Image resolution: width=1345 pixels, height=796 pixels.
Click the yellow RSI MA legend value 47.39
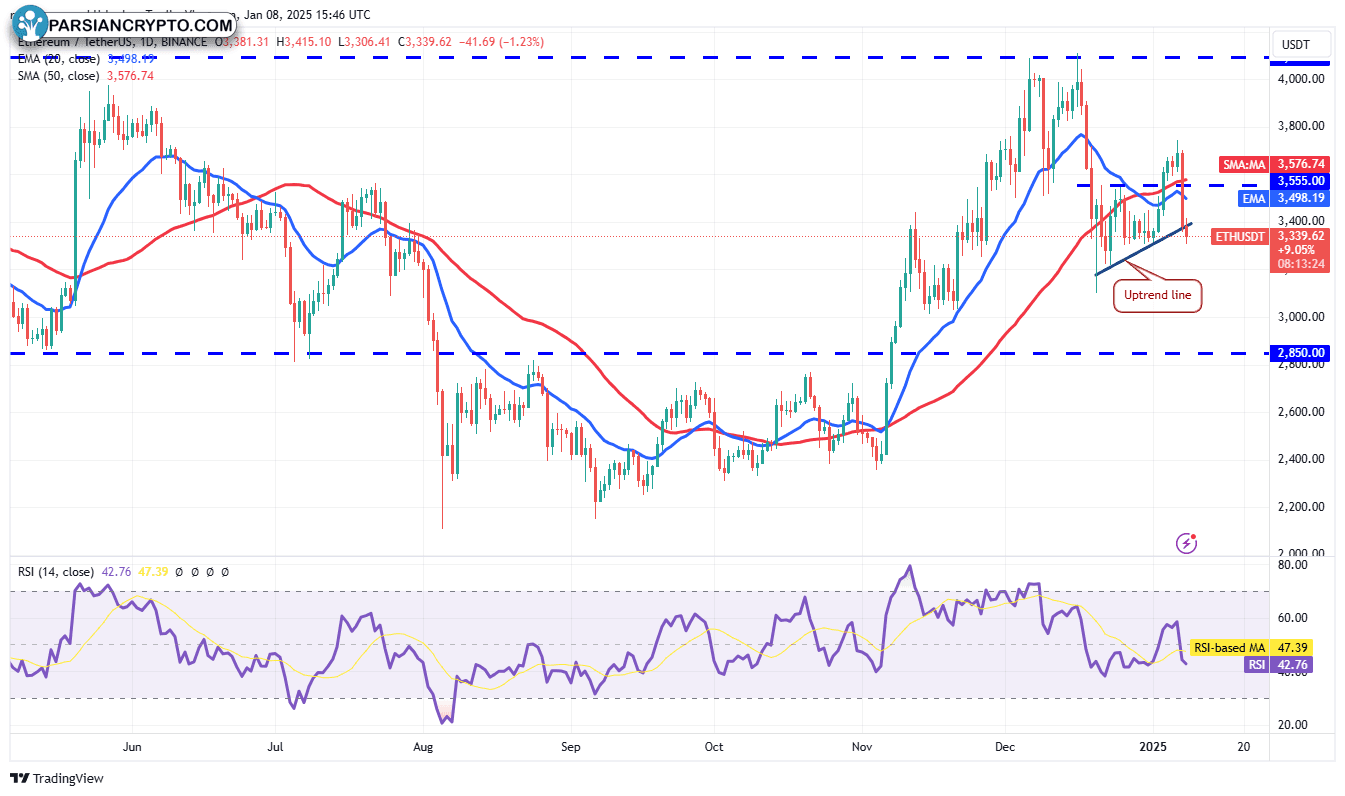152,572
